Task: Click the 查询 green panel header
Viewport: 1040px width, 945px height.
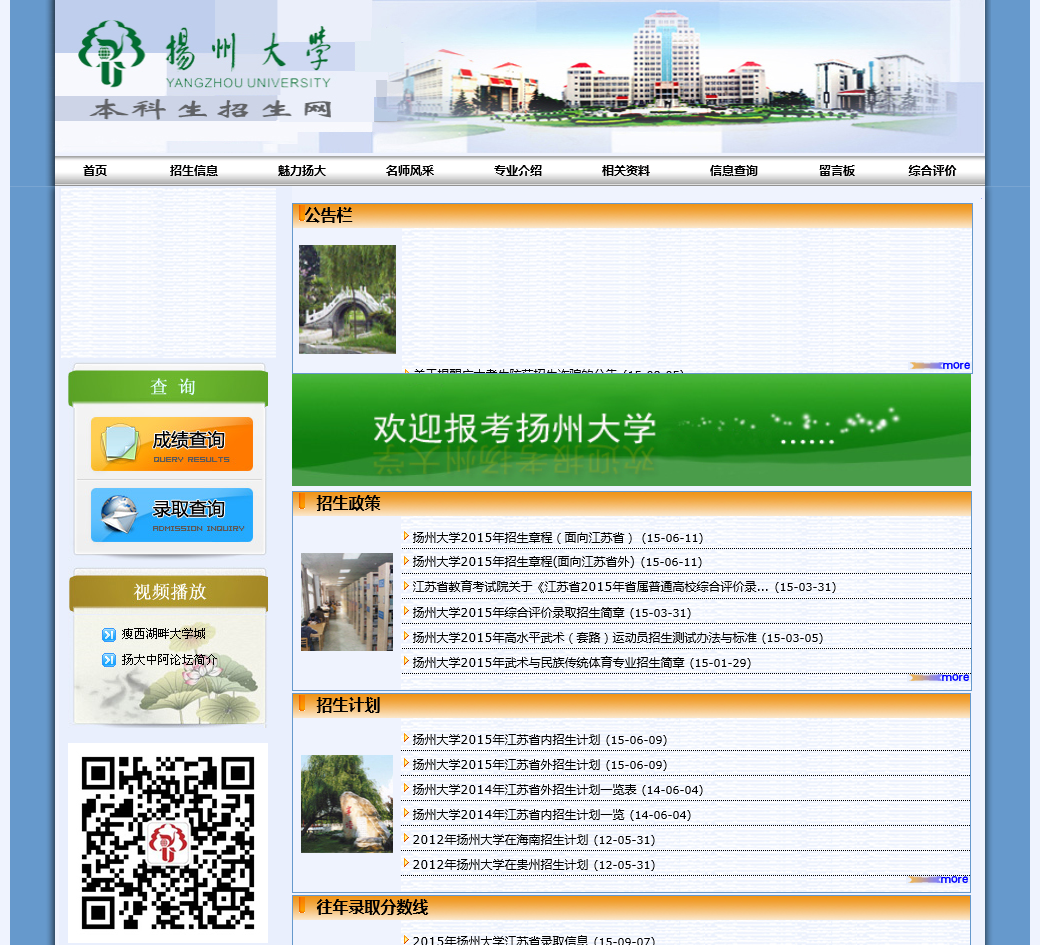Action: point(168,387)
